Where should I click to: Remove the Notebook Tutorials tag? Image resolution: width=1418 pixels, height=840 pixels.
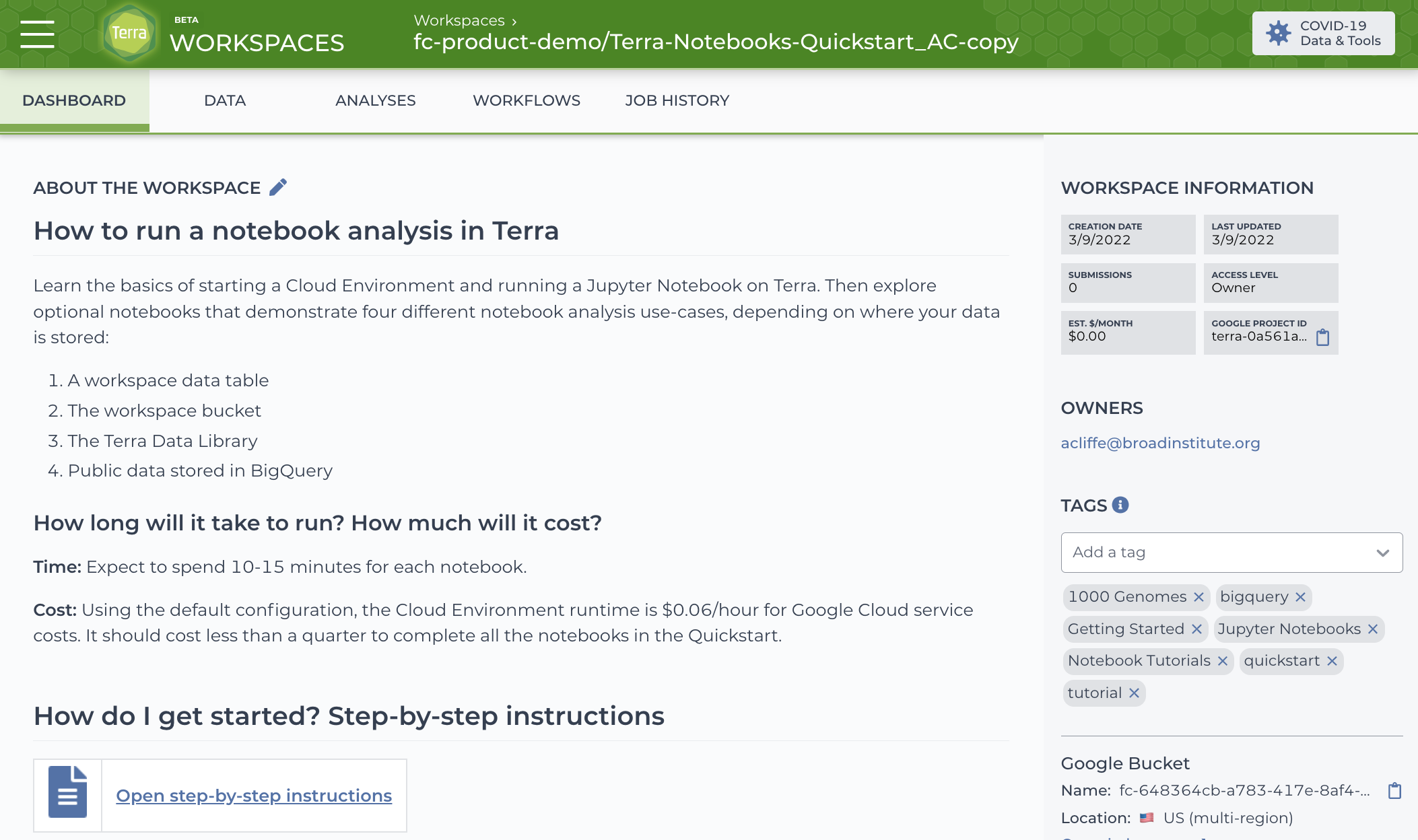pos(1223,661)
